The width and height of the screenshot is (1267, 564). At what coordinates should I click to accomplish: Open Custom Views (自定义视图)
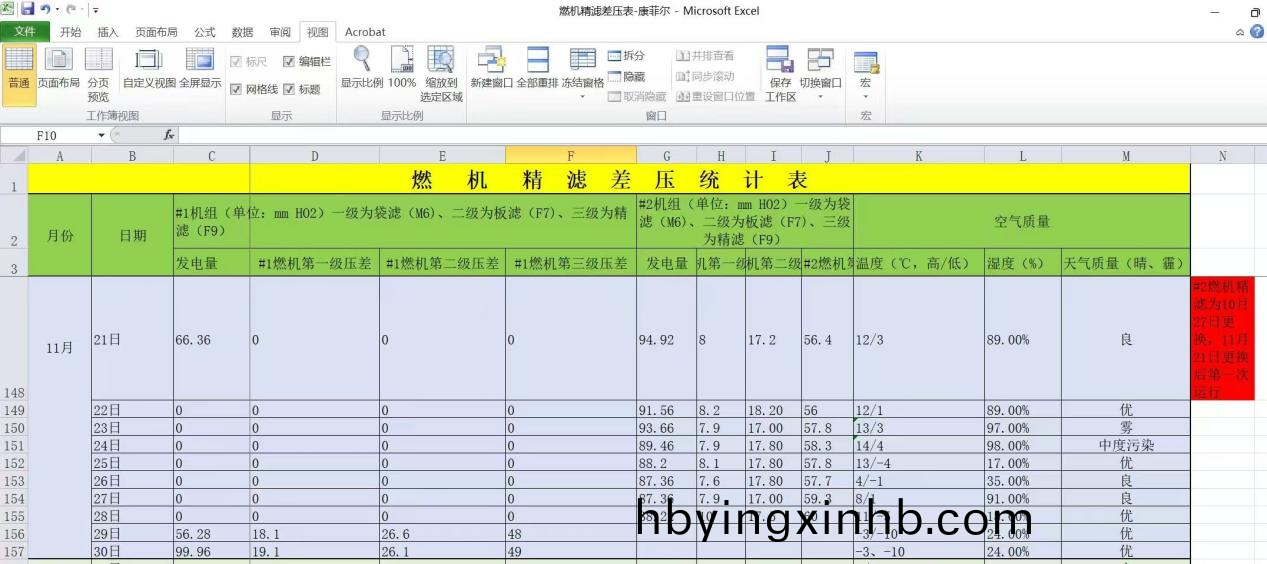pos(149,70)
